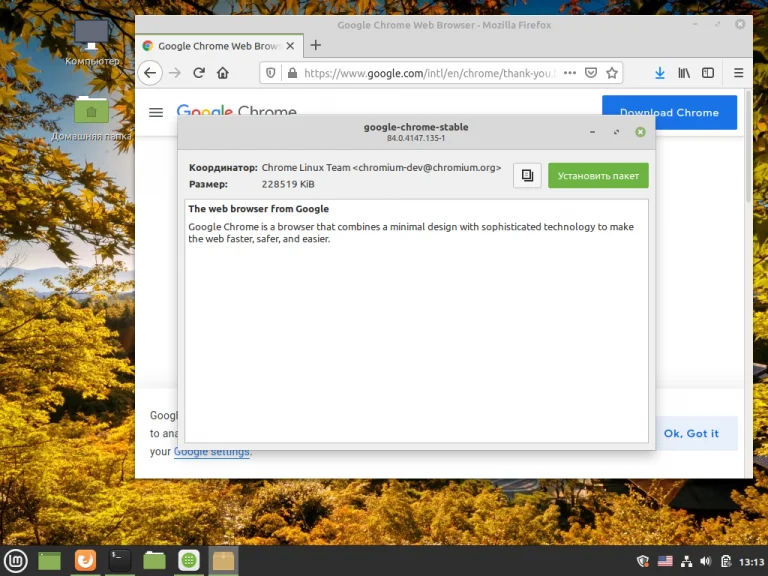Select package installer taskbar window item
Viewport: 768px width, 576px height.
[x=223, y=560]
